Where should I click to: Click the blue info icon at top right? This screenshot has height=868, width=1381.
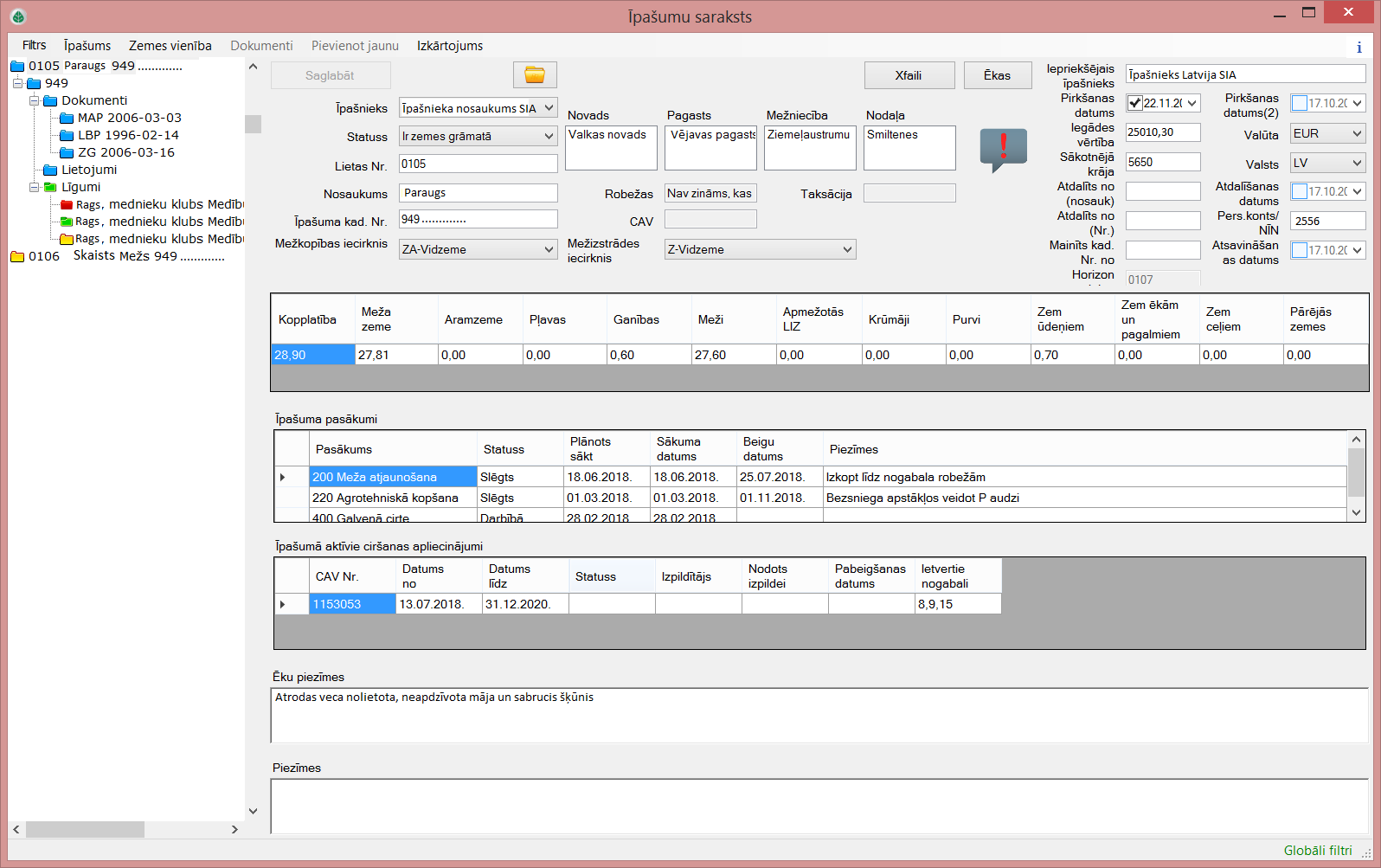1359,48
